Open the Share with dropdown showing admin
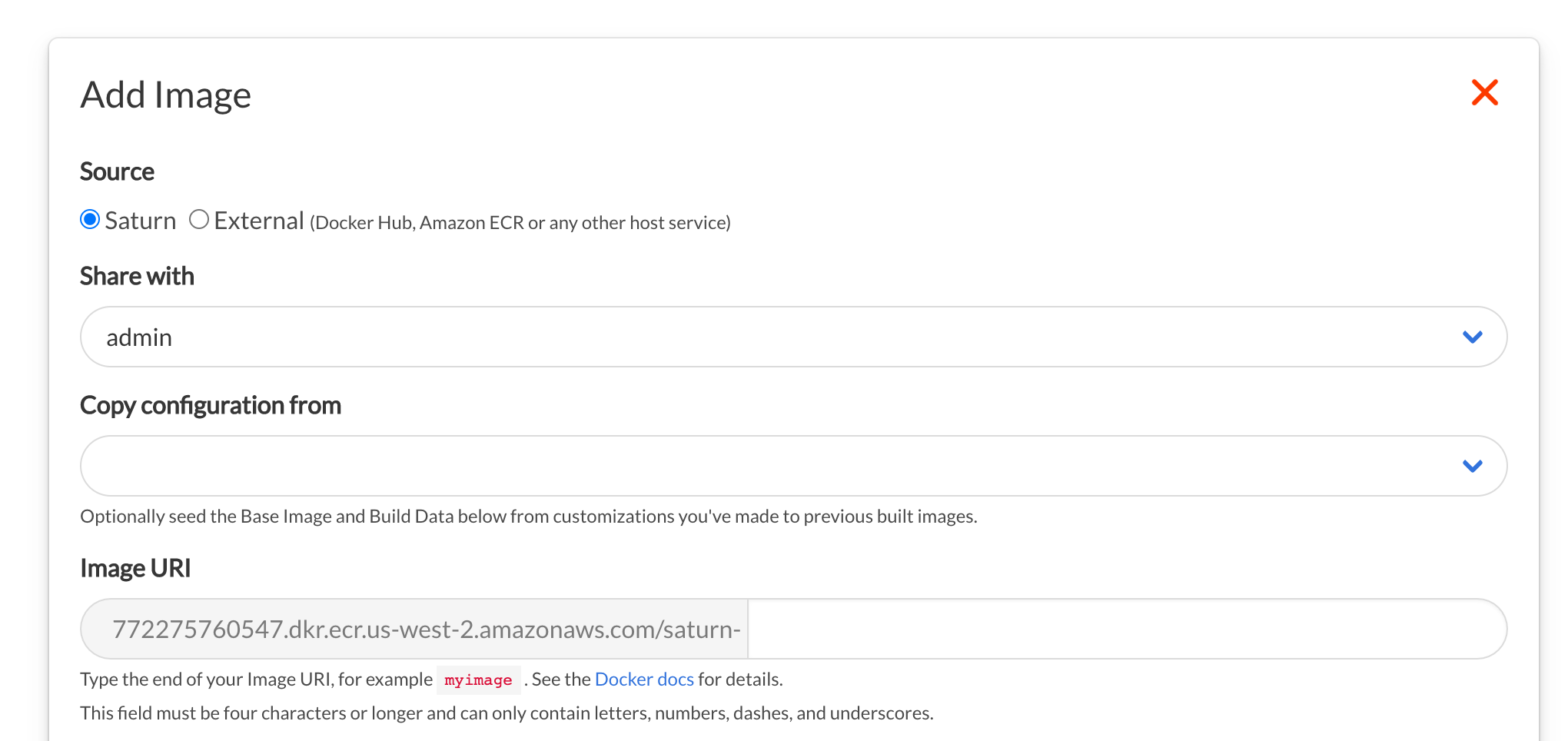Viewport: 1568px width, 741px height. pos(769,337)
